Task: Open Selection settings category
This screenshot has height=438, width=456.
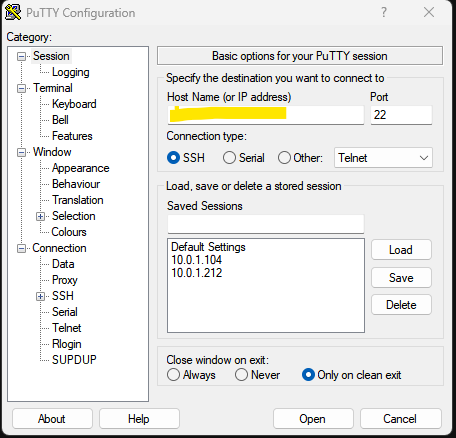Action: [74, 216]
